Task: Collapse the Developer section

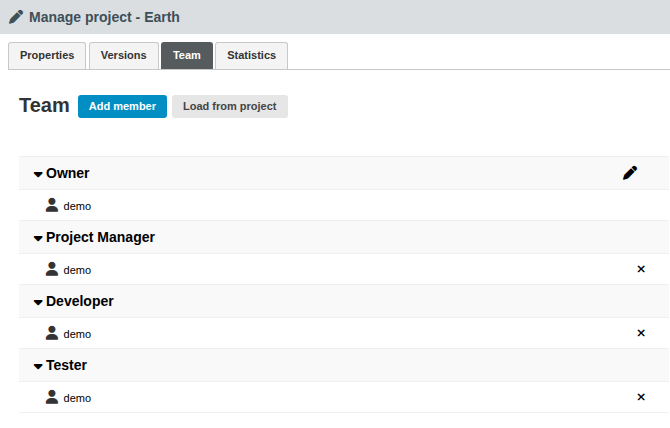Action: [38, 302]
